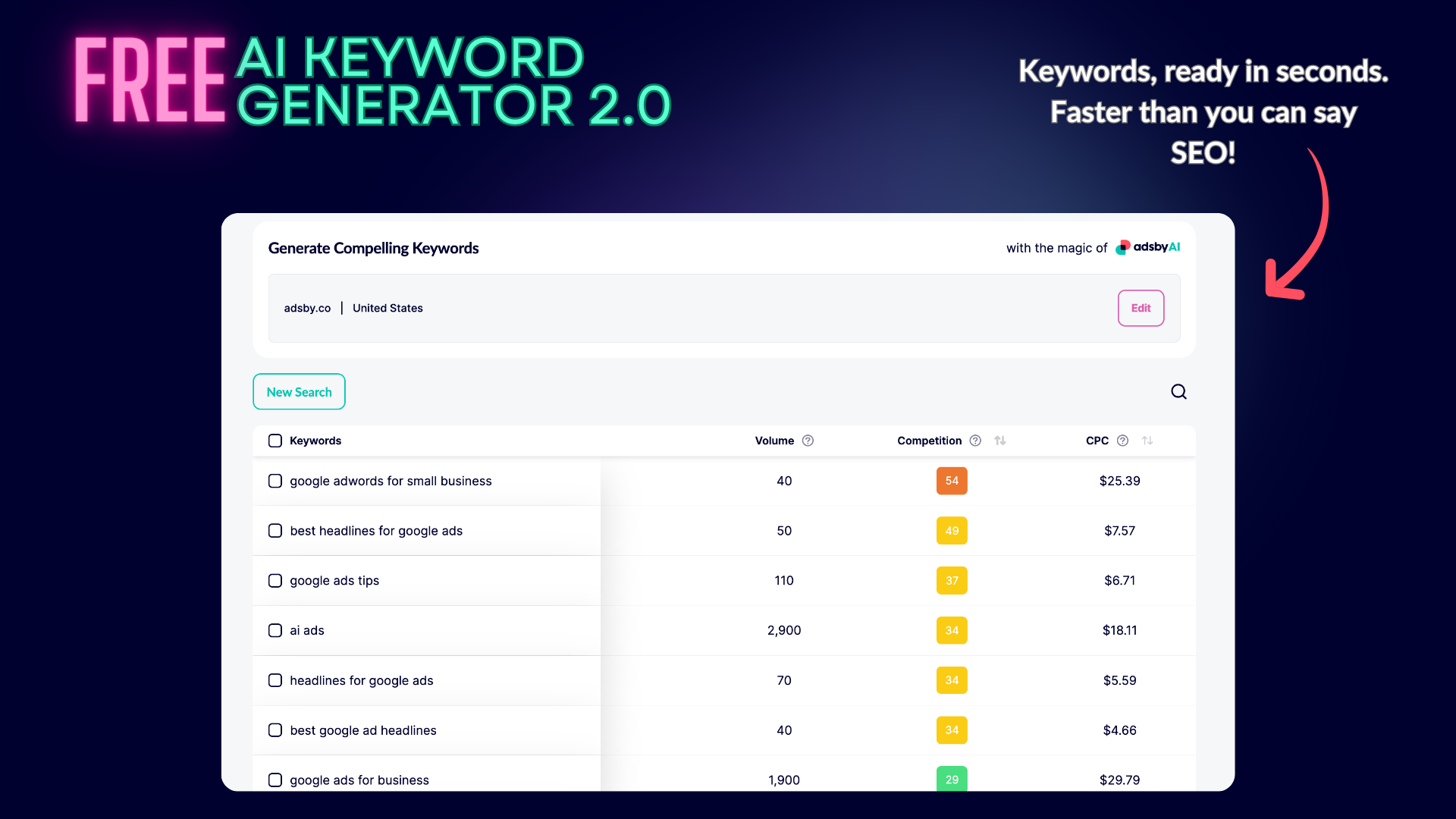Click the CPC help question icon

click(1122, 441)
